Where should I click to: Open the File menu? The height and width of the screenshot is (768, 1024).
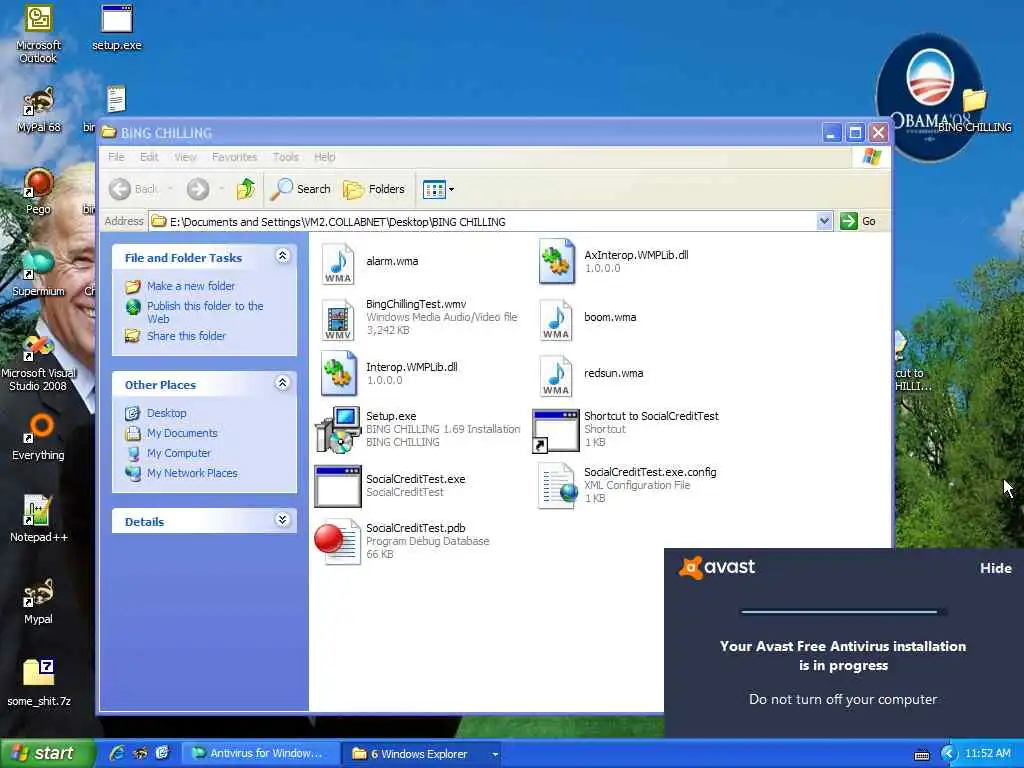(116, 157)
